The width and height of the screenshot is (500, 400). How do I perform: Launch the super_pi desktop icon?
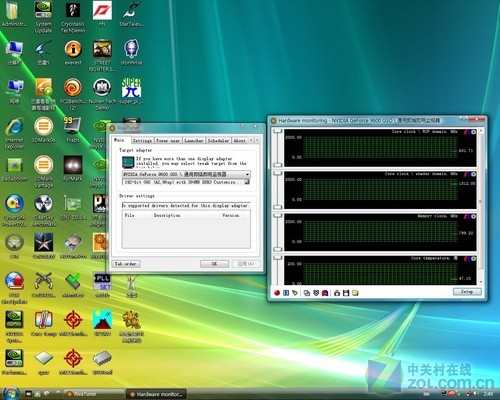131,91
